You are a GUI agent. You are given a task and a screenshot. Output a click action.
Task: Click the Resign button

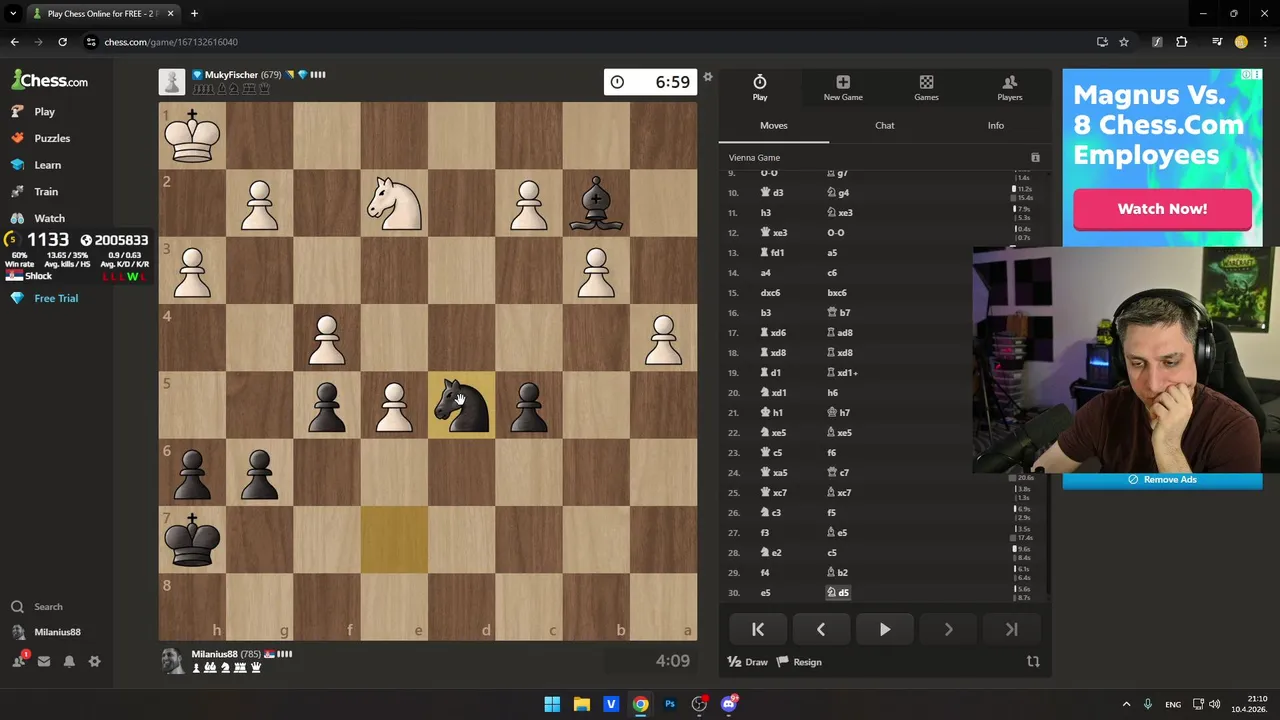click(800, 662)
